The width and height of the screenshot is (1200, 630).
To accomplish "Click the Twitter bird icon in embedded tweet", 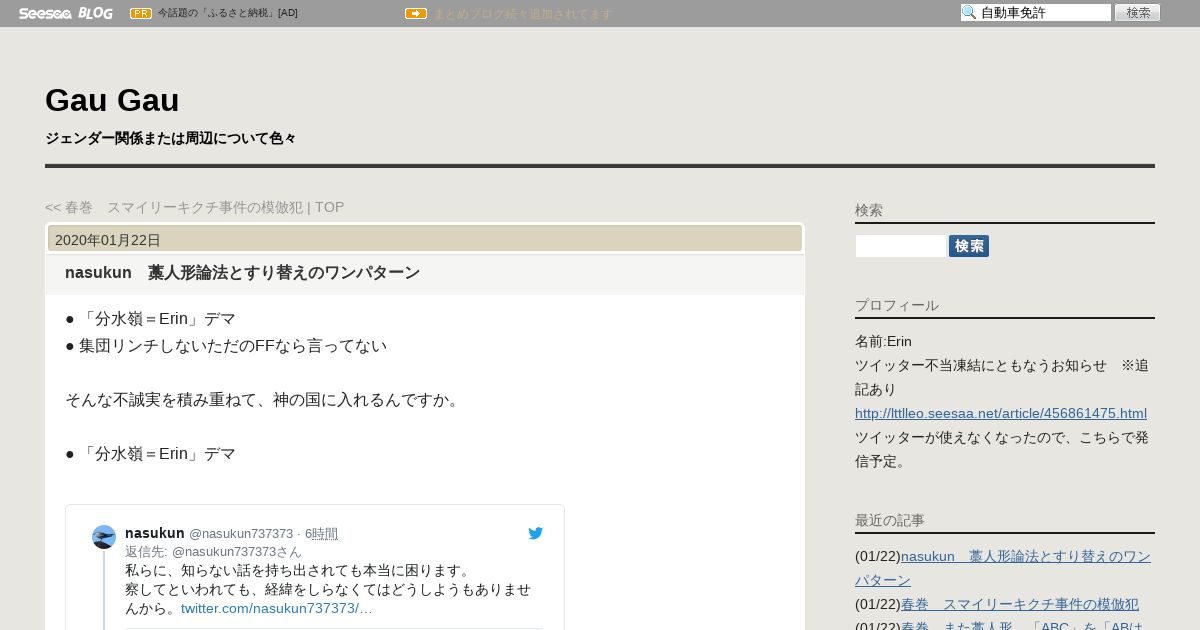I will click(x=536, y=533).
